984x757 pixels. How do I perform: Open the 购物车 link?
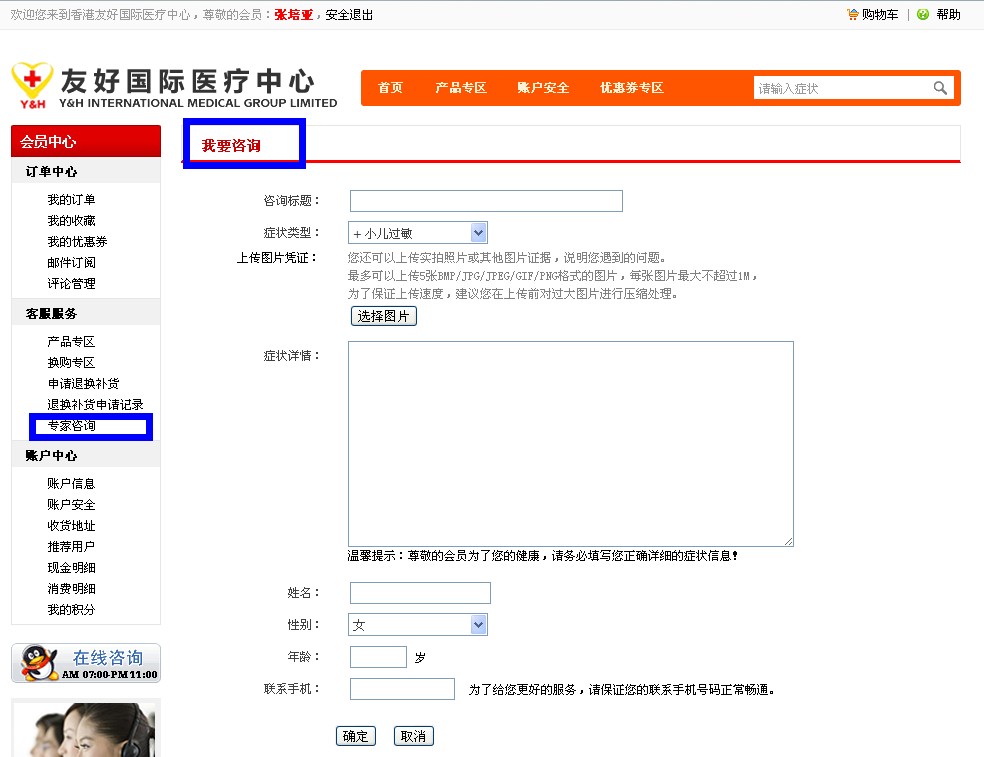coord(880,14)
